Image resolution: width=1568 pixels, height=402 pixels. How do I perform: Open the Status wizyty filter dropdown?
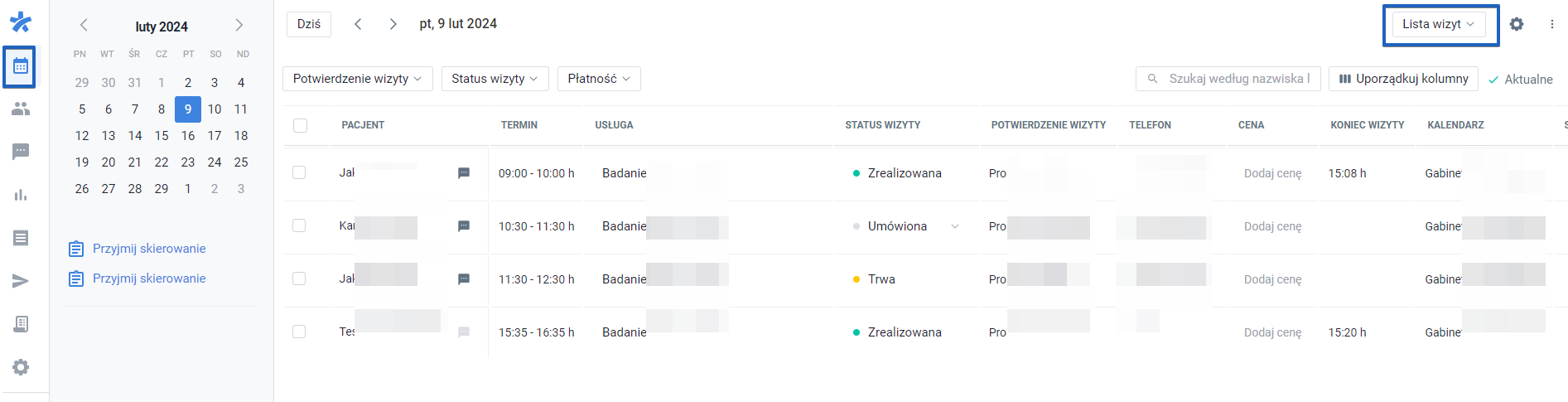click(x=495, y=79)
